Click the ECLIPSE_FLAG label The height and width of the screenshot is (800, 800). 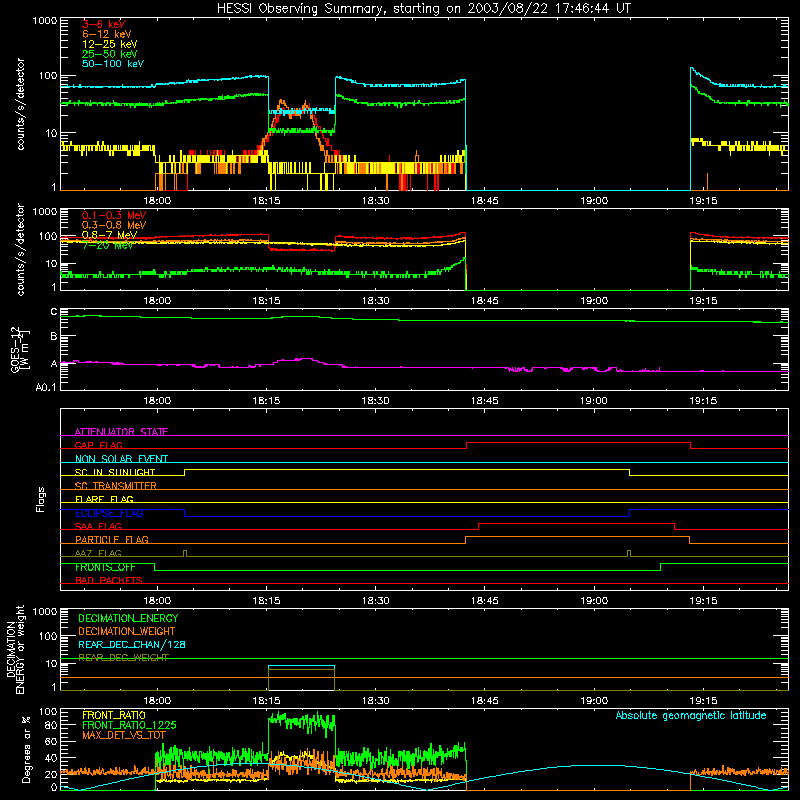(x=109, y=513)
